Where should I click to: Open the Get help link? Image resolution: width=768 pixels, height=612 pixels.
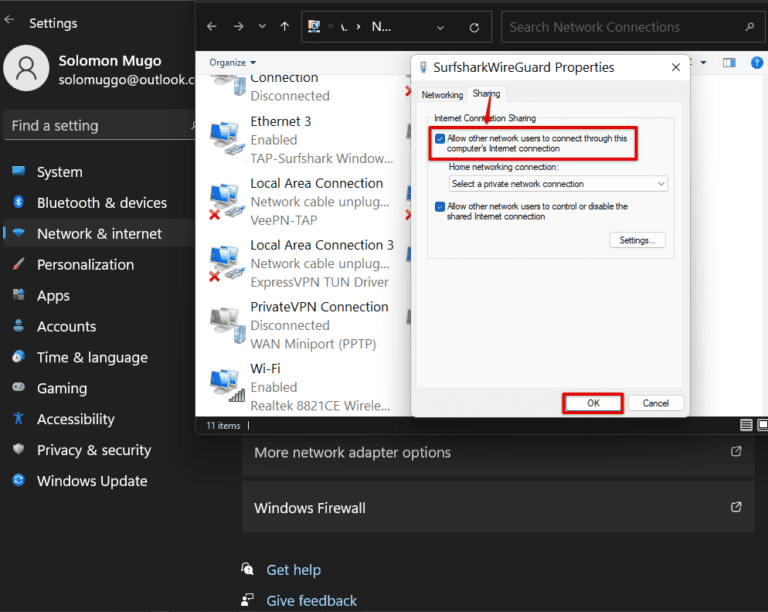tap(293, 570)
